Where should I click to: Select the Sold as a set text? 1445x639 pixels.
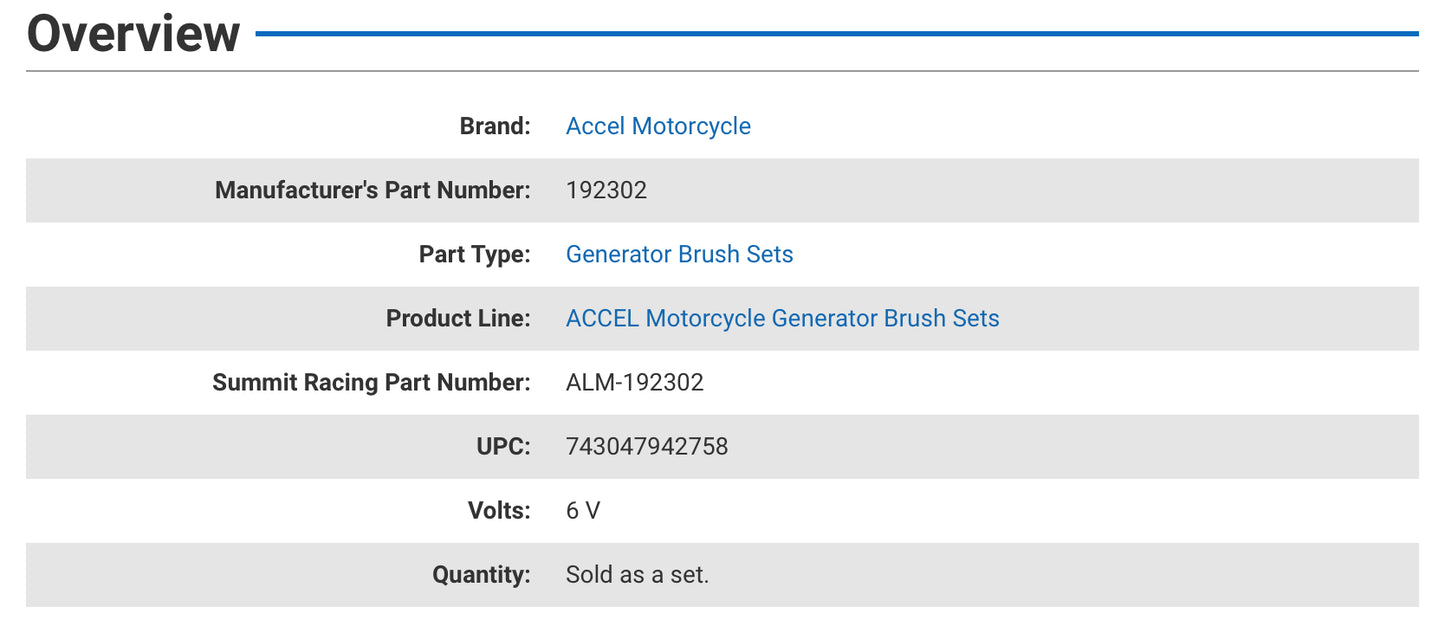pyautogui.click(x=637, y=574)
